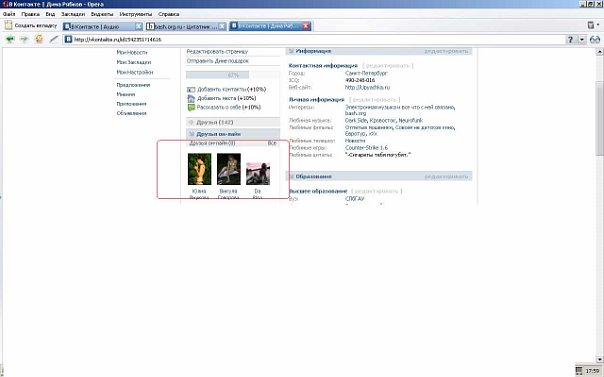Image resolution: width=604 pixels, height=377 pixels.
Task: Open Мои Настройки in the sidebar
Action: (x=135, y=72)
